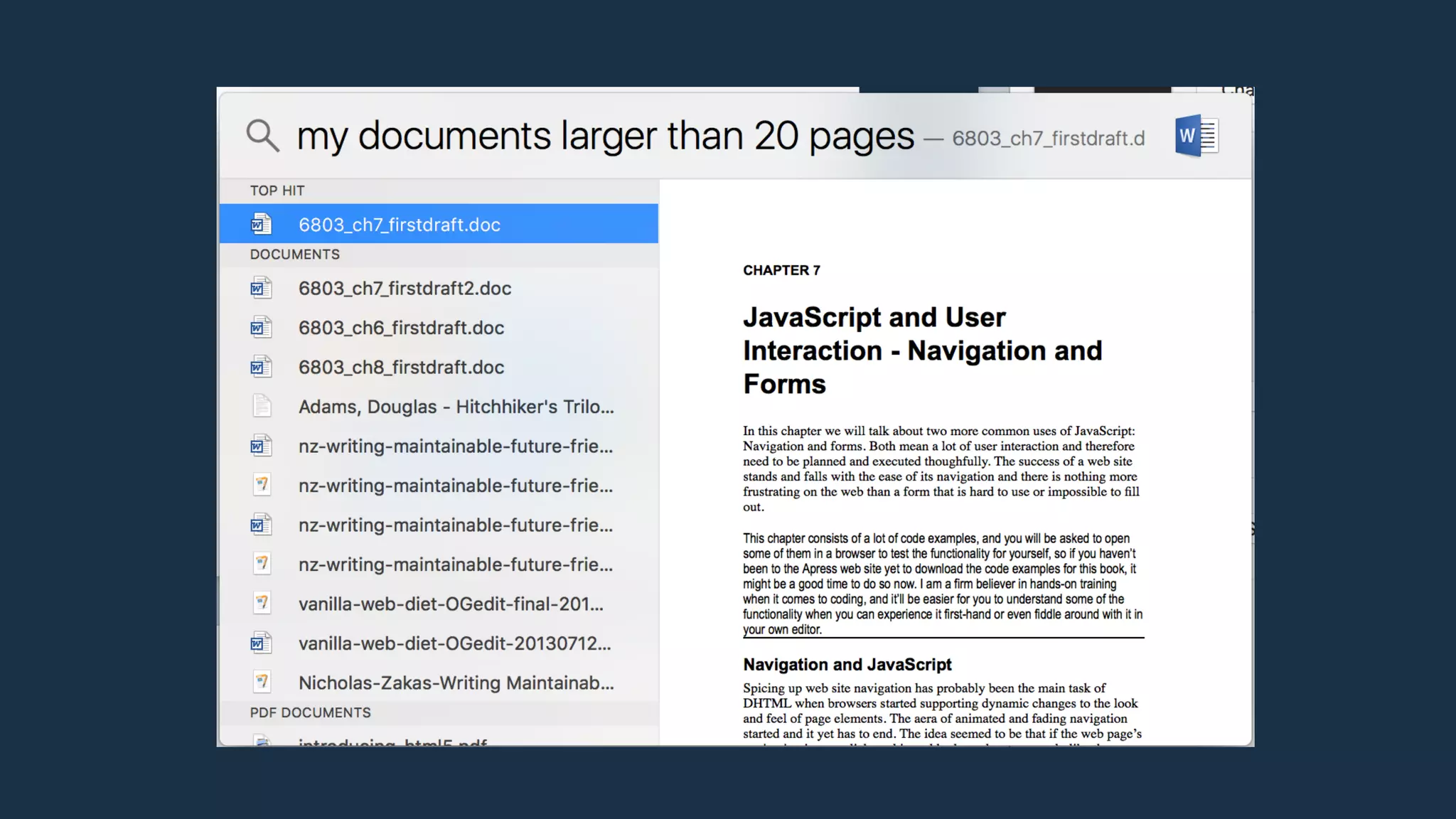The image size is (1456, 819).
Task: Select Nicholas-Zakas-Writing Maintainable result
Action: pyautogui.click(x=456, y=683)
